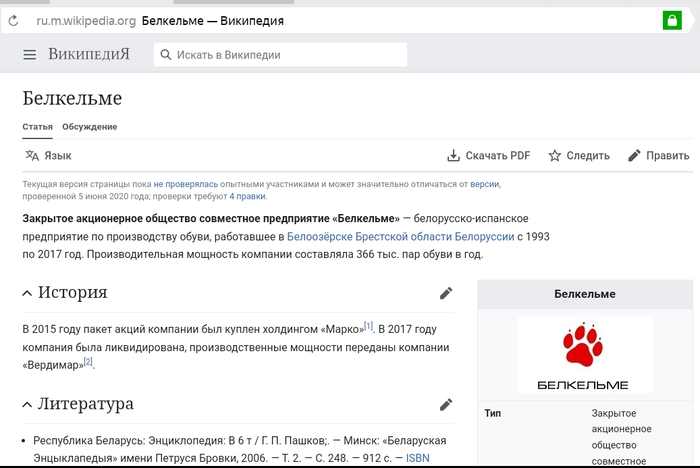Open the Язык language selector
Image resolution: width=700 pixels, height=468 pixels.
(x=48, y=155)
